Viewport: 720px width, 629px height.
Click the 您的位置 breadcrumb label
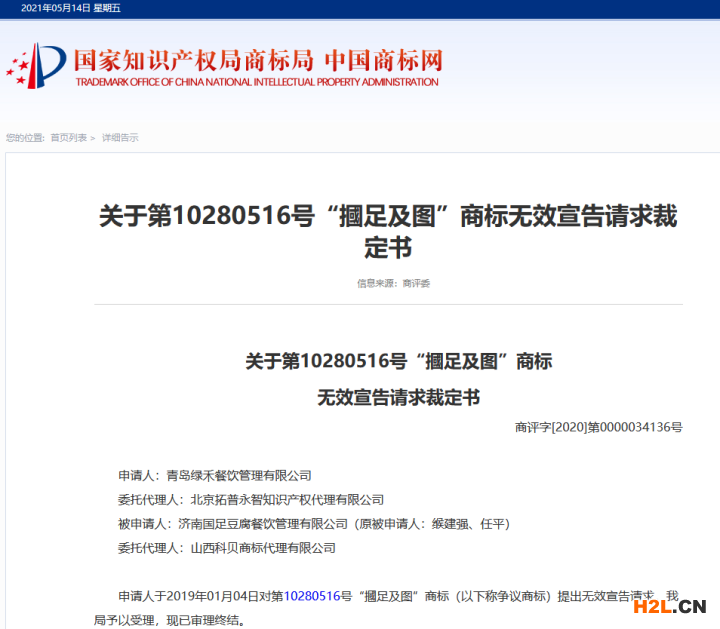coord(25,138)
